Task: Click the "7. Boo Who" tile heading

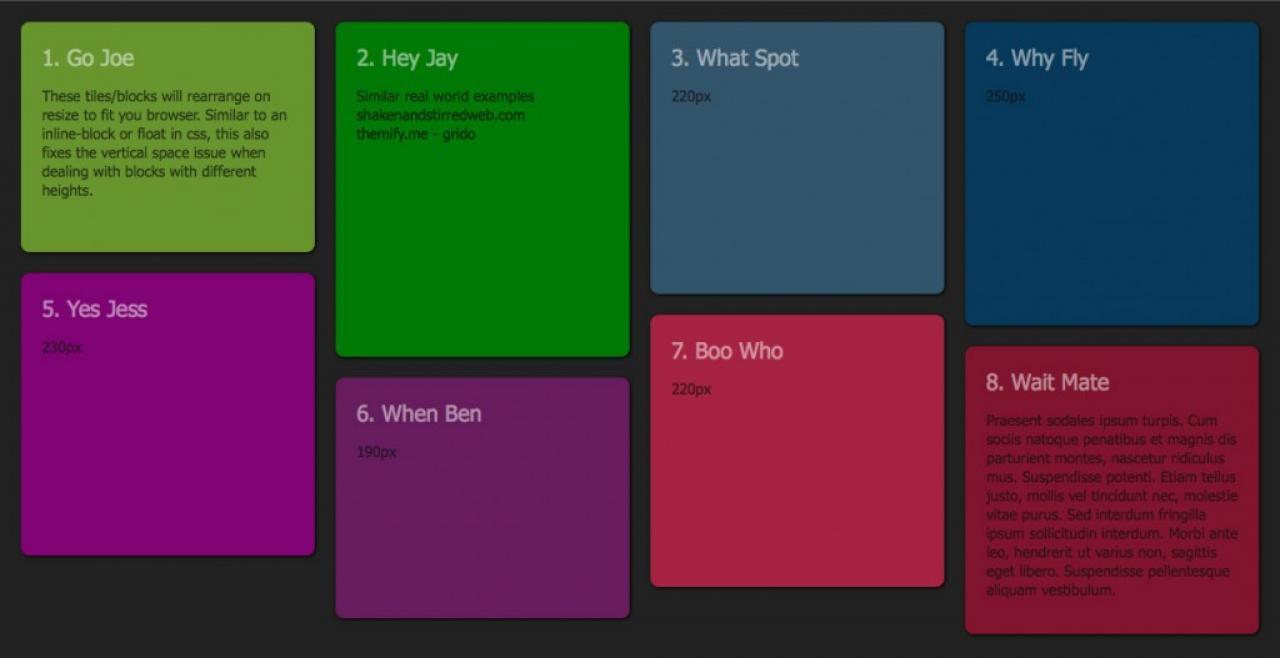Action: (x=727, y=351)
